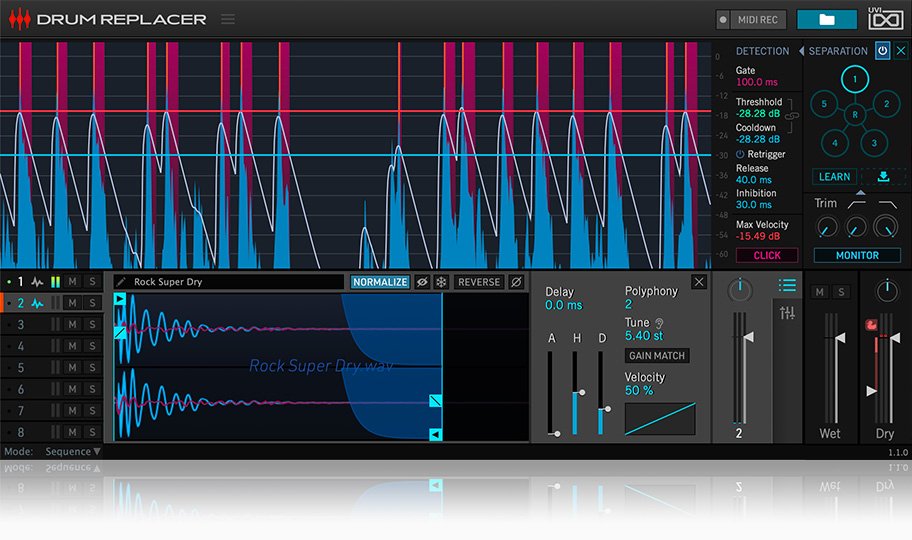Solo layer 1
912x540 pixels.
(92, 282)
